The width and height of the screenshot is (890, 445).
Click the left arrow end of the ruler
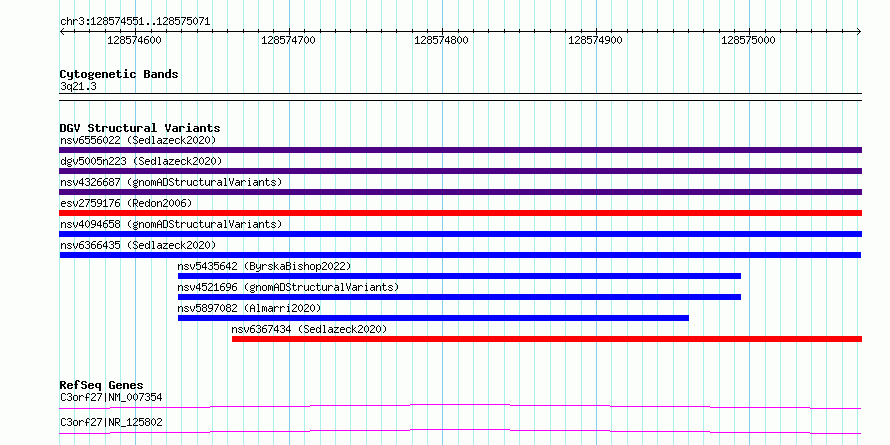(62, 31)
